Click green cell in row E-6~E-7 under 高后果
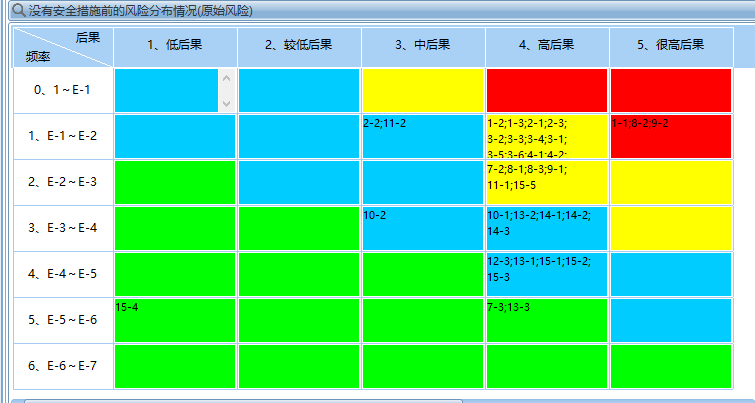This screenshot has width=755, height=403. coord(547,366)
